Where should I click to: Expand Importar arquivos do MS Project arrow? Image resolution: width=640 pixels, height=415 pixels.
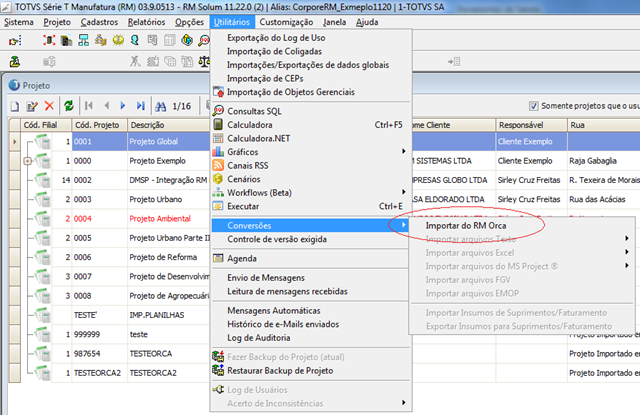[x=627, y=266]
